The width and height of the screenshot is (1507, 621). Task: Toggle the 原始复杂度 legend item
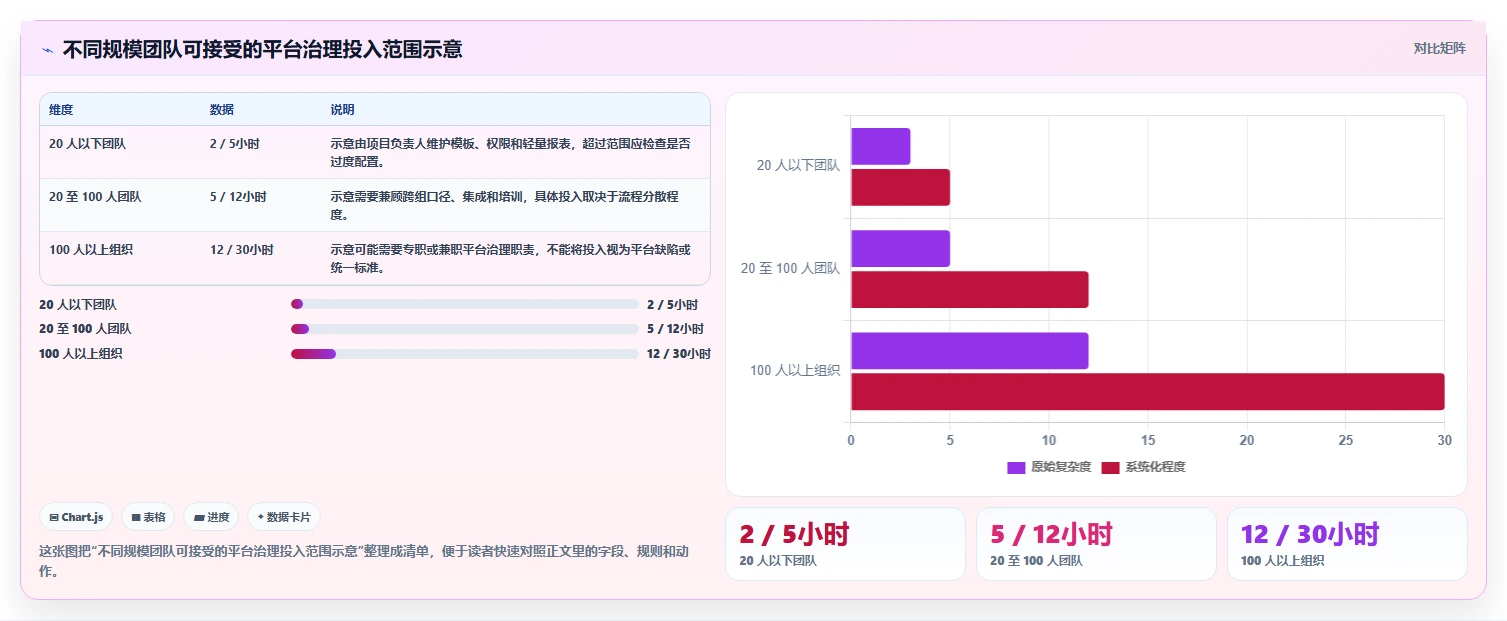tap(1047, 467)
